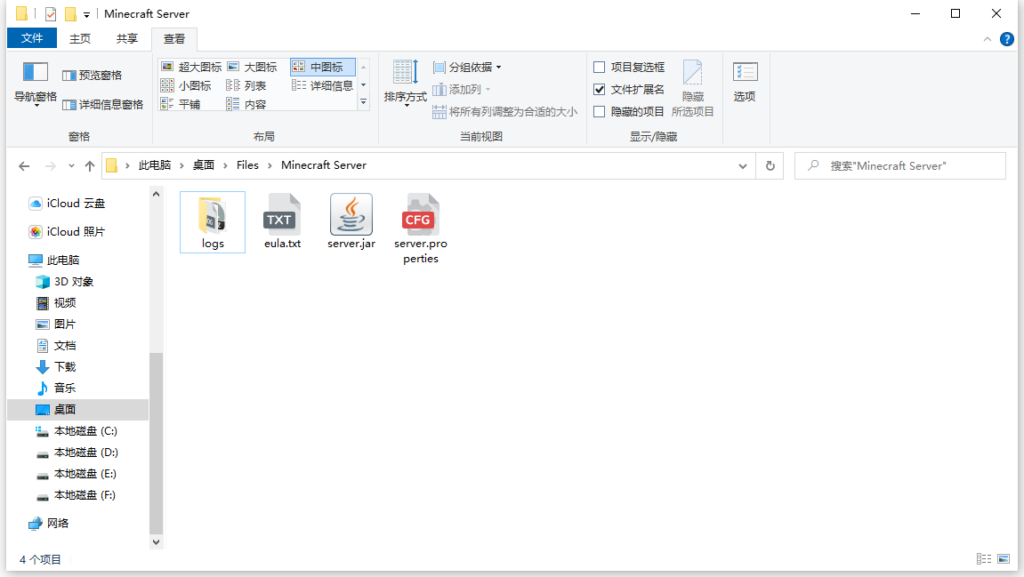Select Medium icons (中图标) layout
This screenshot has height=577, width=1024.
[323, 67]
